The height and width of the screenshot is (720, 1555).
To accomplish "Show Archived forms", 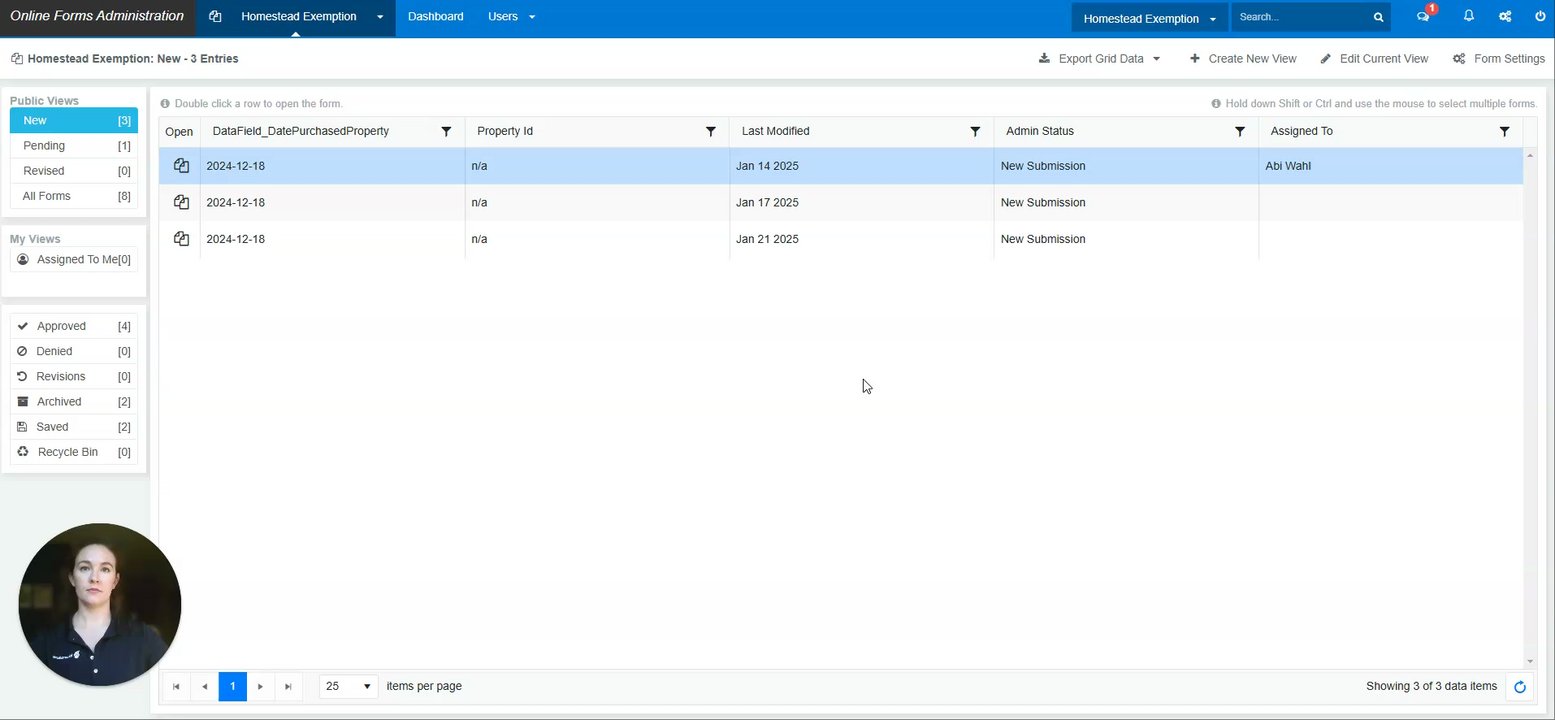I will [74, 401].
